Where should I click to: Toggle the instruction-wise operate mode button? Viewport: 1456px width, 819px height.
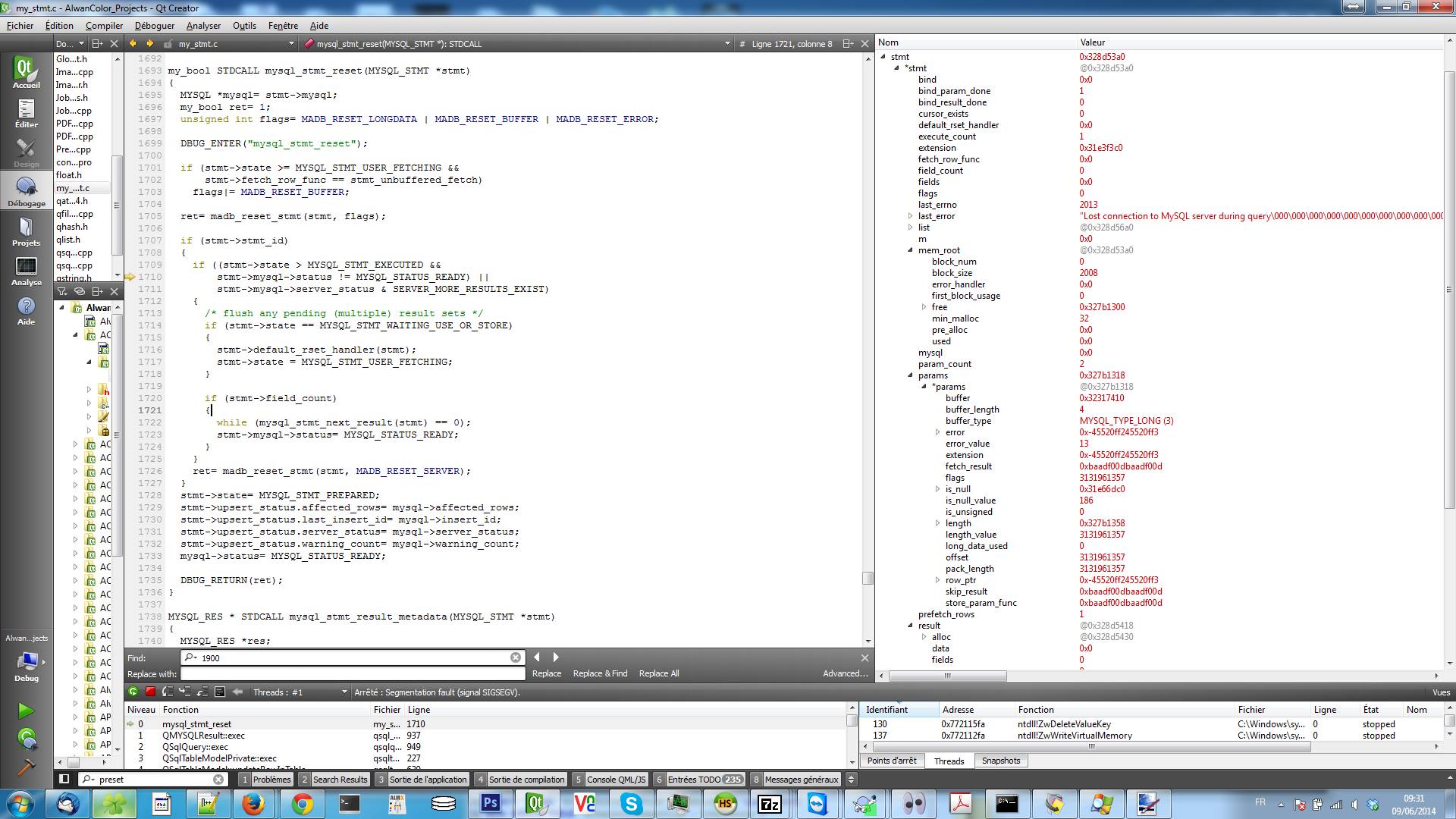pyautogui.click(x=220, y=692)
